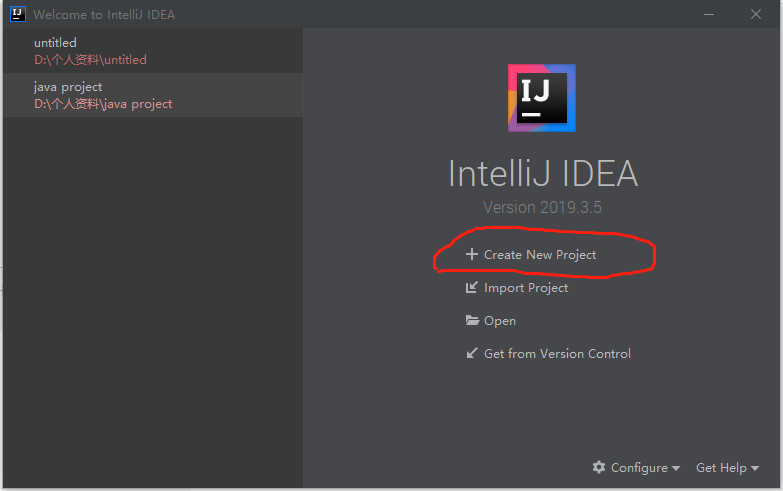Click the path D:\个人资料\java project

coord(103,103)
